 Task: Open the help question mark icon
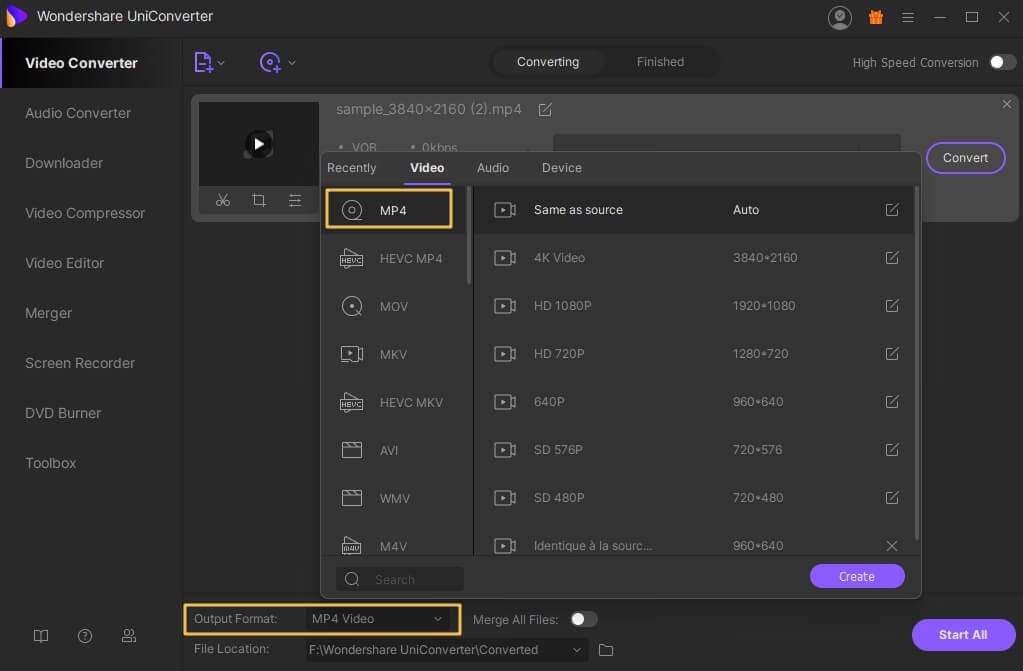coord(85,636)
